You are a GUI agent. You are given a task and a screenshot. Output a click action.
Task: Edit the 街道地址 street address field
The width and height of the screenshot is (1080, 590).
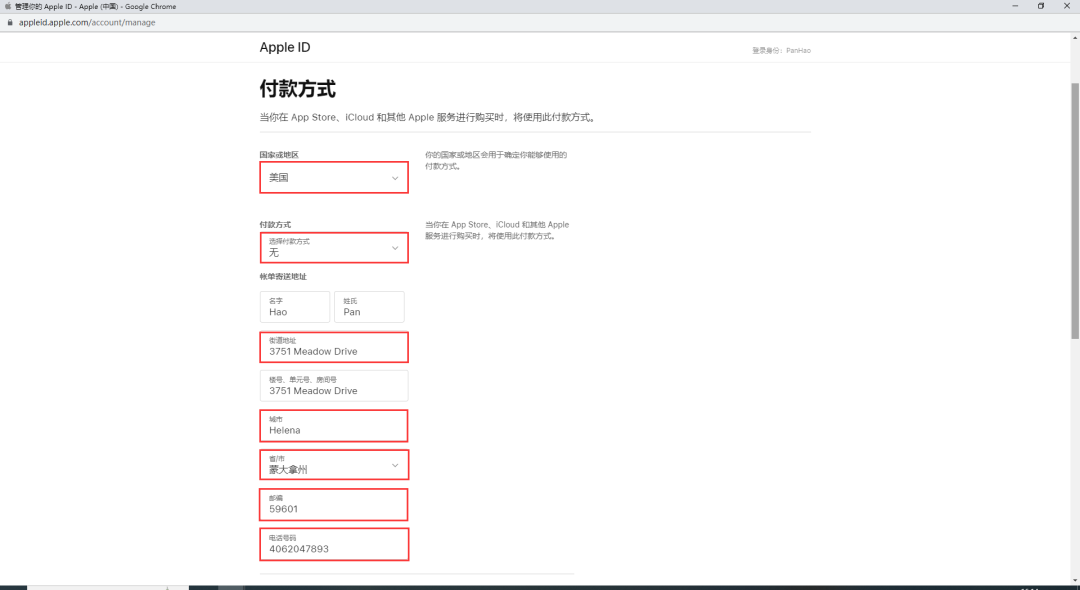pos(334,347)
